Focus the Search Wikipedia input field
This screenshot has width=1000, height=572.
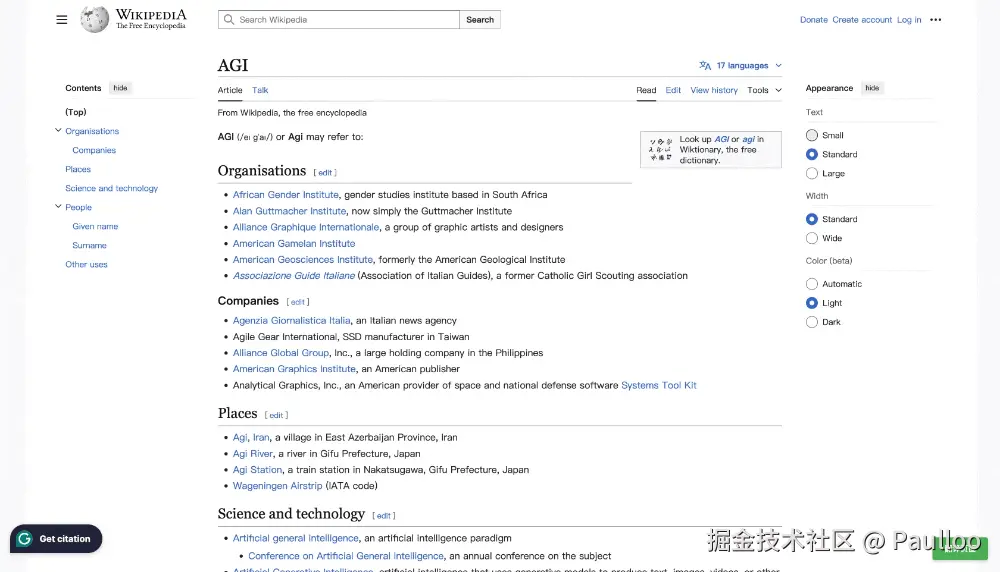[x=339, y=20]
